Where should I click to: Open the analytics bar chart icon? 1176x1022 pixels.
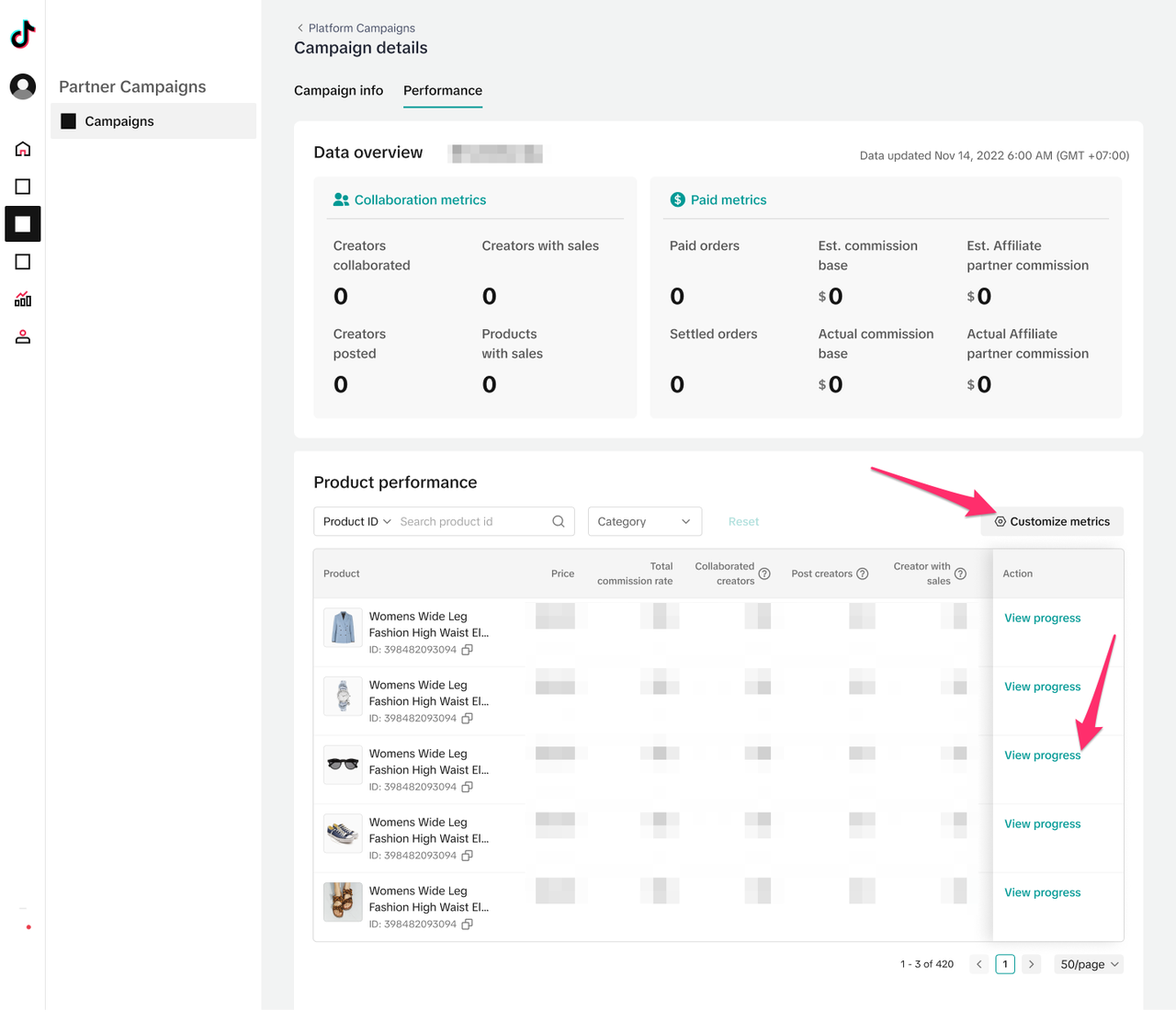23,300
